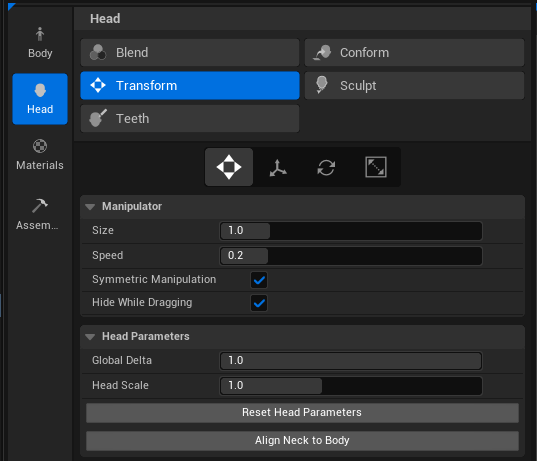Adjust the Speed slider
Image resolution: width=537 pixels, height=461 pixels.
[x=351, y=256]
